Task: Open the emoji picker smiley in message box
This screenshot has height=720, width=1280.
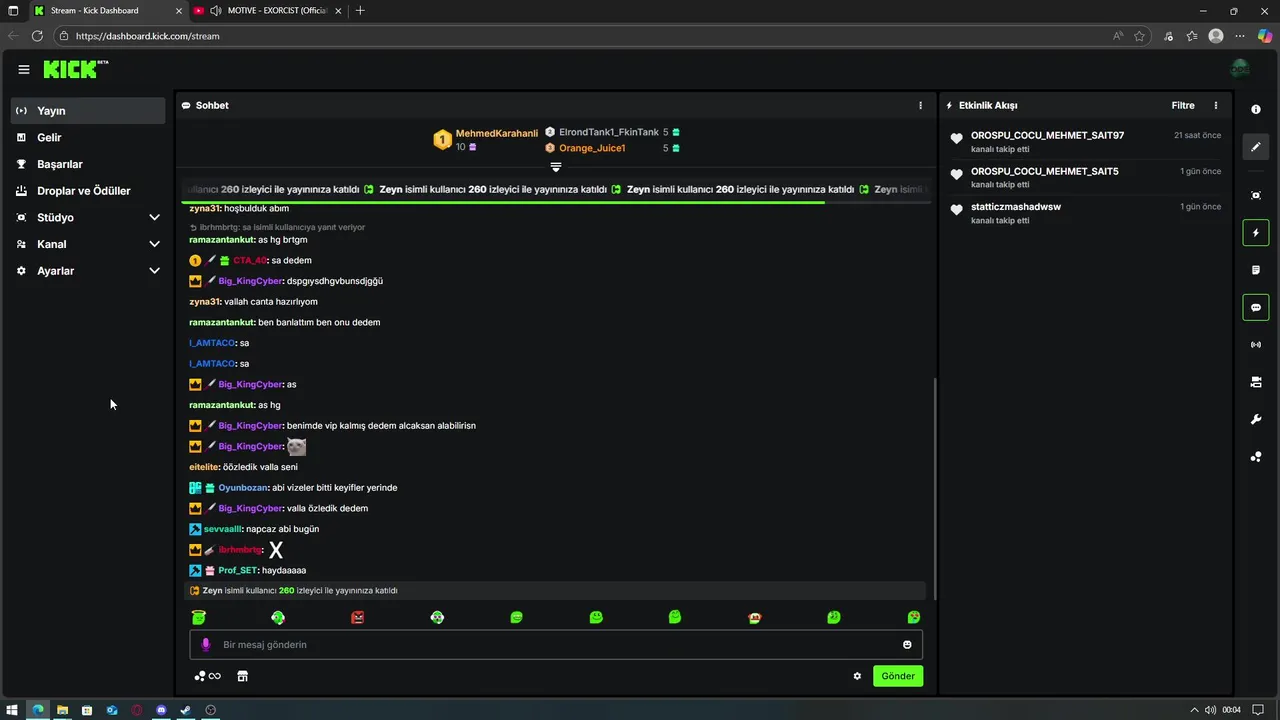Action: coord(908,645)
